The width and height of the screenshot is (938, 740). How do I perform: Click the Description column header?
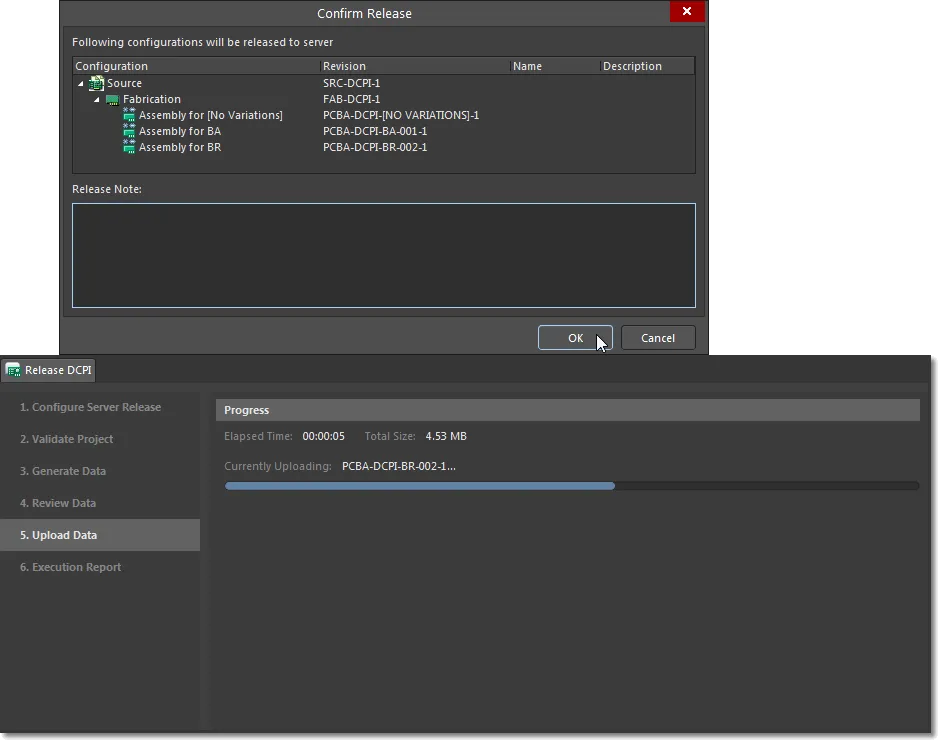647,66
